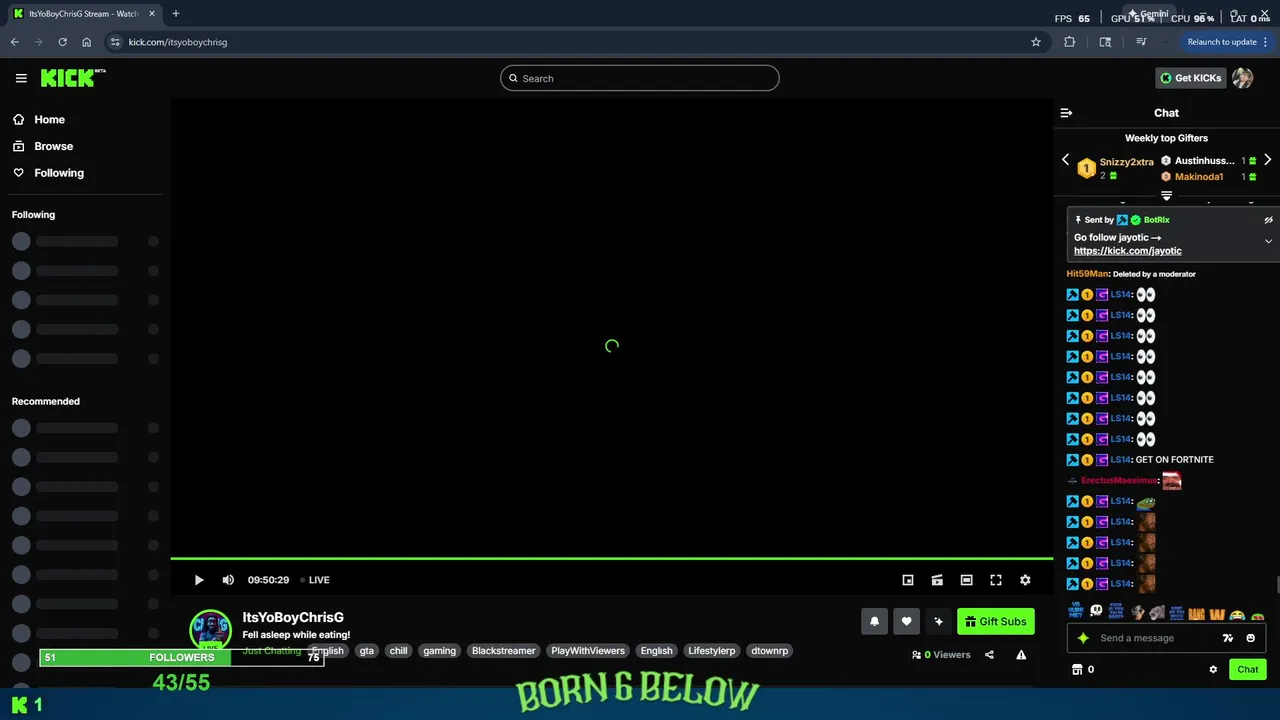Select the gta tag

(367, 651)
